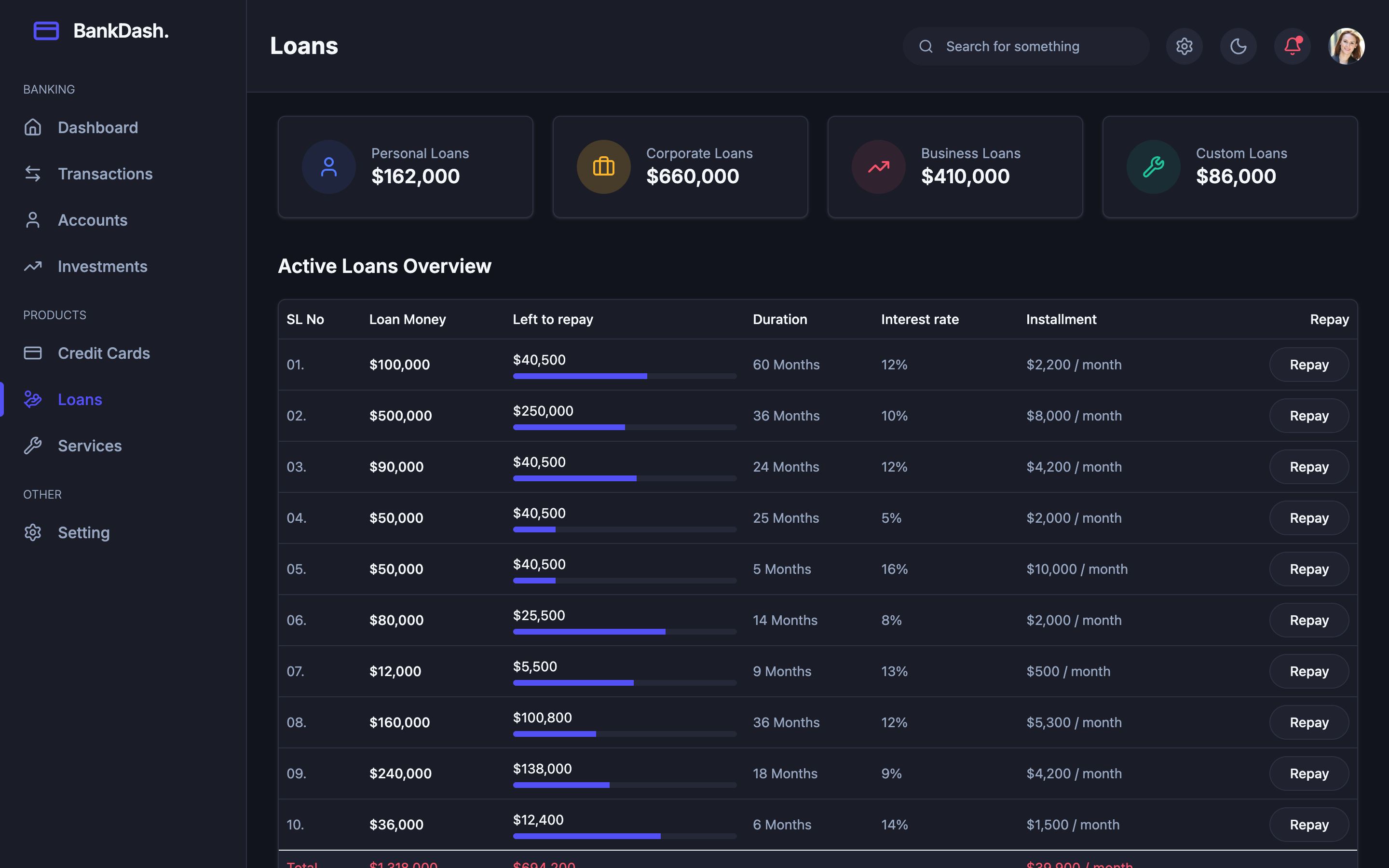Click the 25 Months duration cell

786,518
